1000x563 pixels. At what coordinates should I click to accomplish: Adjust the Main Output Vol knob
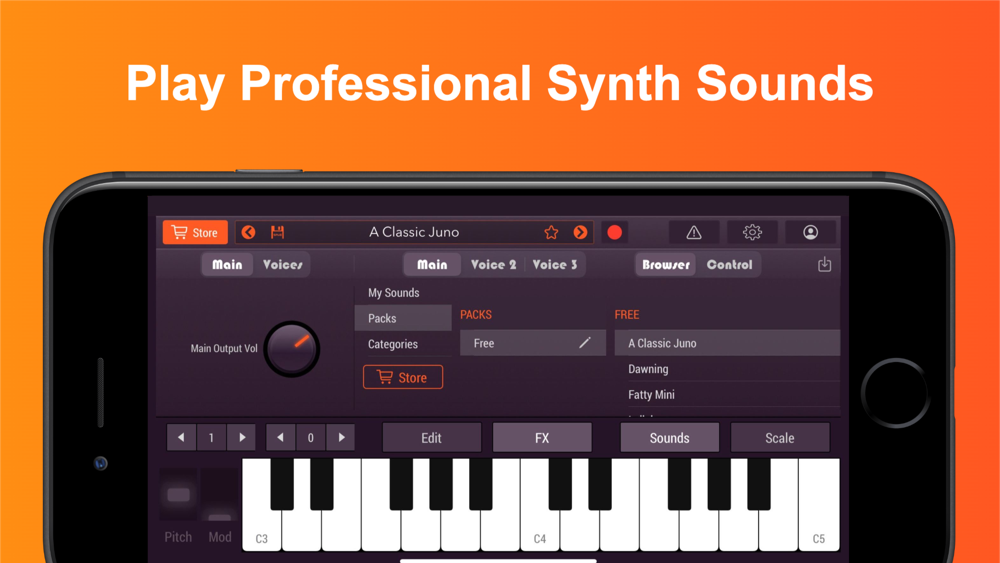click(292, 349)
